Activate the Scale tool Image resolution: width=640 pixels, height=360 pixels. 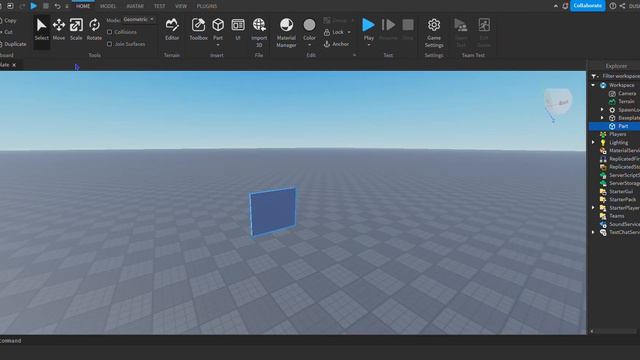point(76,29)
